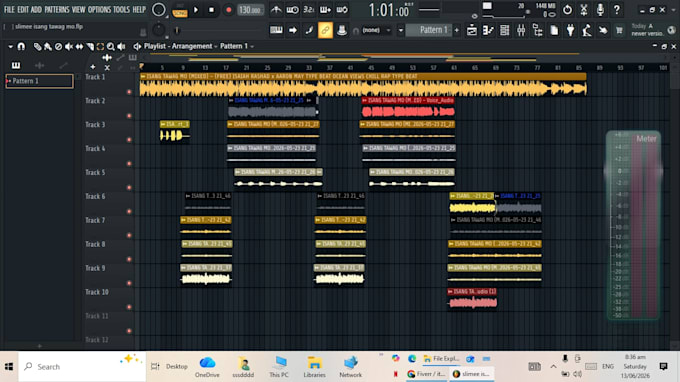Toggle the 3-2-1 recording countdown icon
The image size is (680, 382).
[x=308, y=10]
